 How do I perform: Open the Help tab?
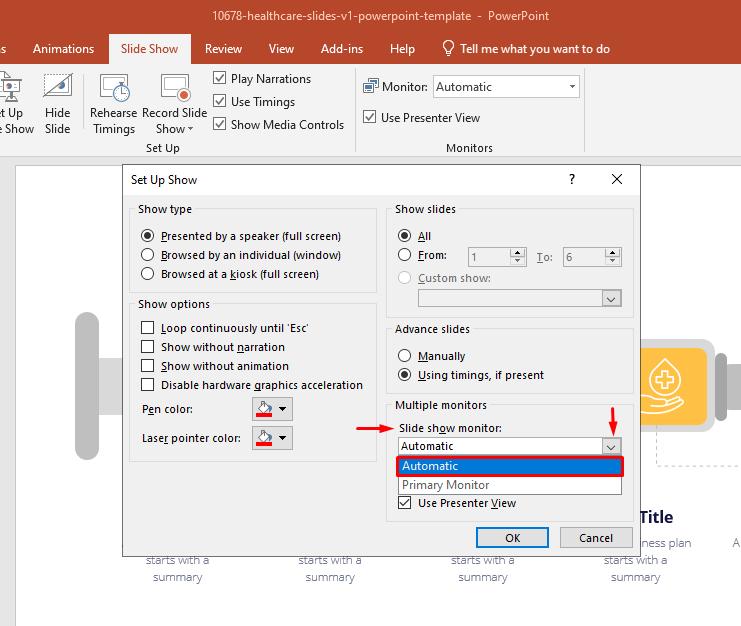[402, 49]
